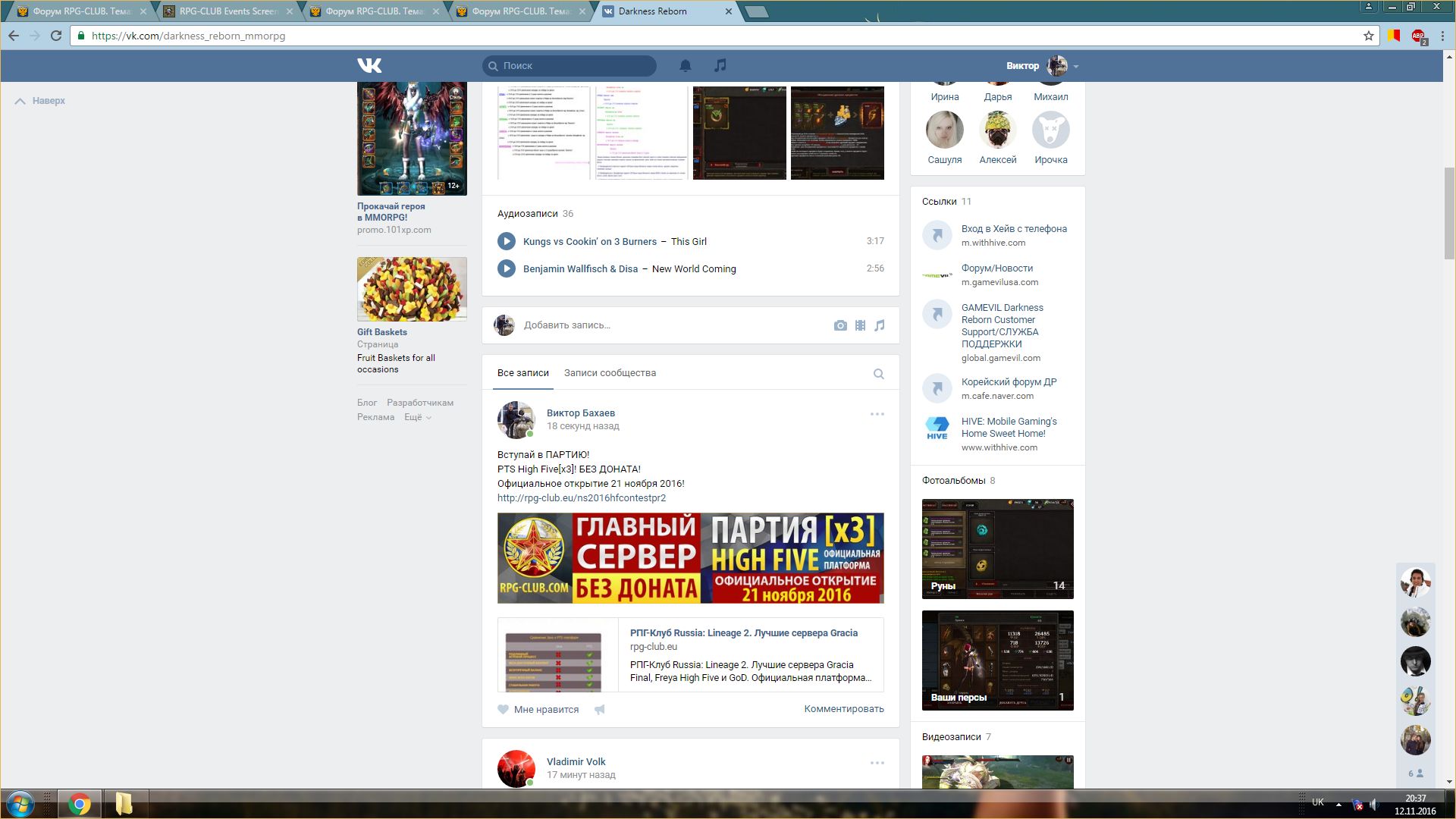Viewport: 1456px width, 819px height.
Task: Like the Виктор Бахаев post
Action: [x=538, y=710]
